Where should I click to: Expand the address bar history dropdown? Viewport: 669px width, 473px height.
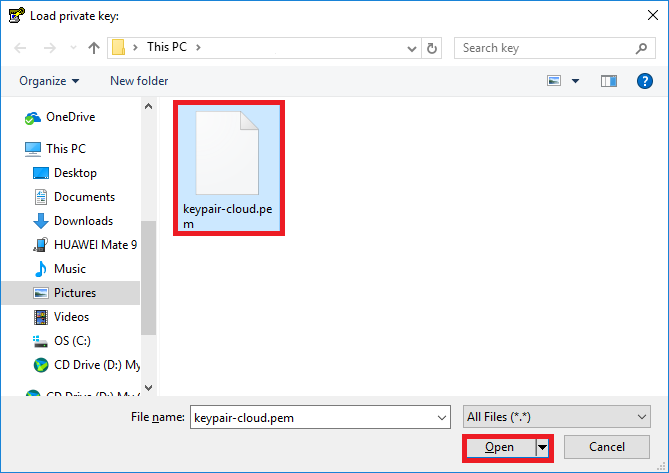(x=412, y=49)
